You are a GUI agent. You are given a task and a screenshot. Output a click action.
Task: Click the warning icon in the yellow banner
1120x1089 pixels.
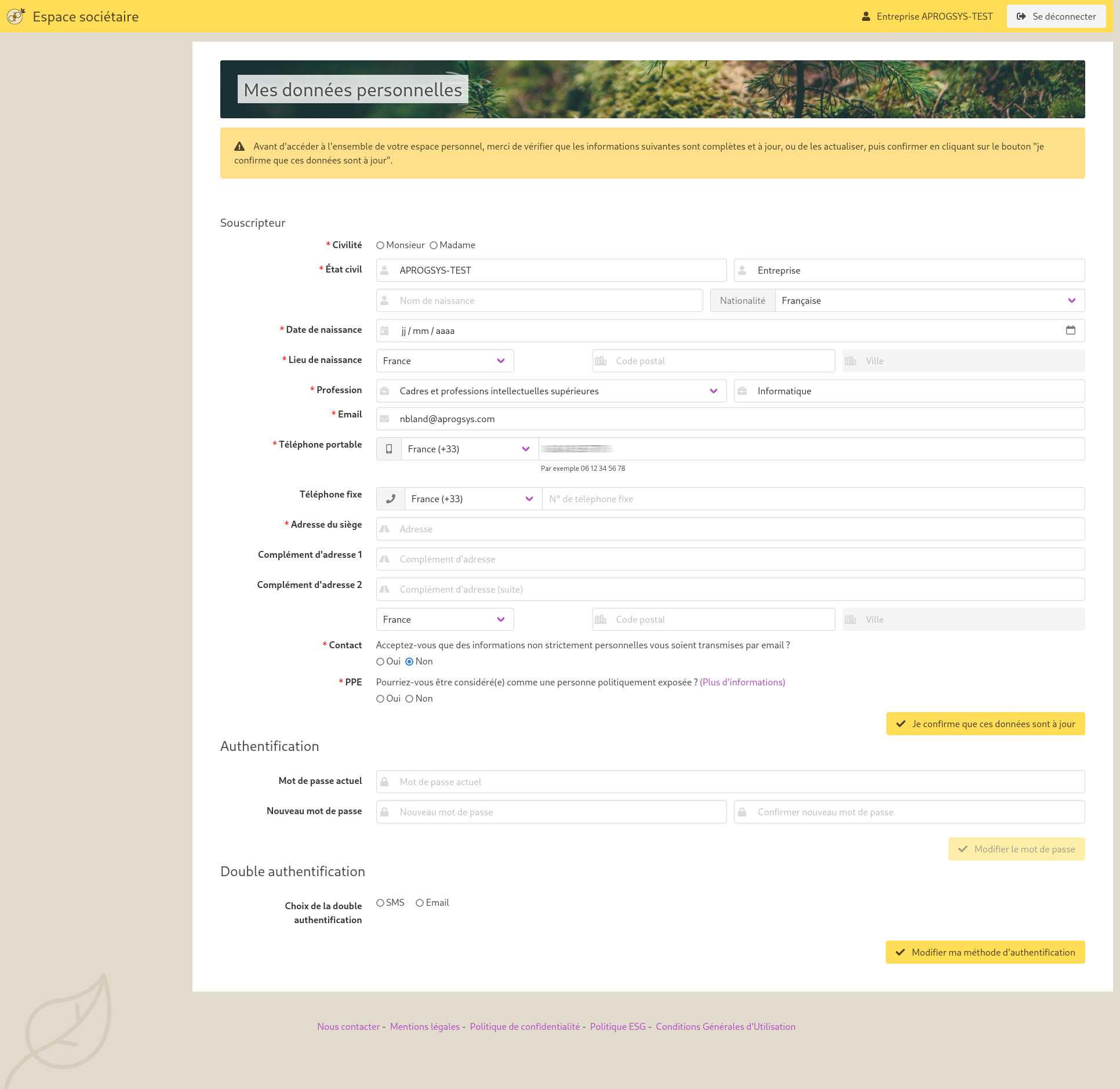tap(239, 146)
